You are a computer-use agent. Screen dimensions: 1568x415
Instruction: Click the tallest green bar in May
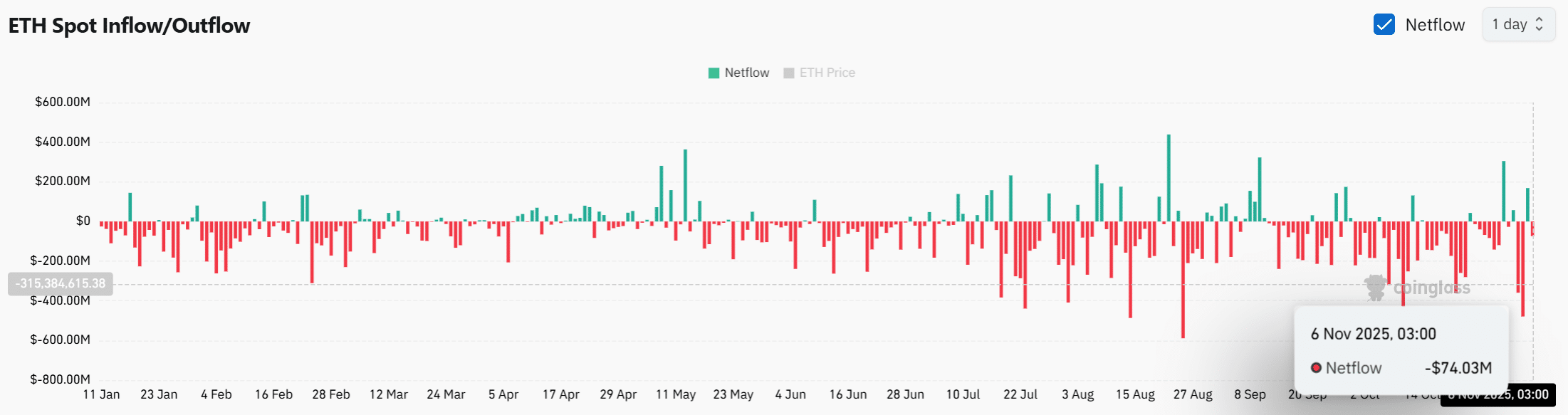[685, 185]
